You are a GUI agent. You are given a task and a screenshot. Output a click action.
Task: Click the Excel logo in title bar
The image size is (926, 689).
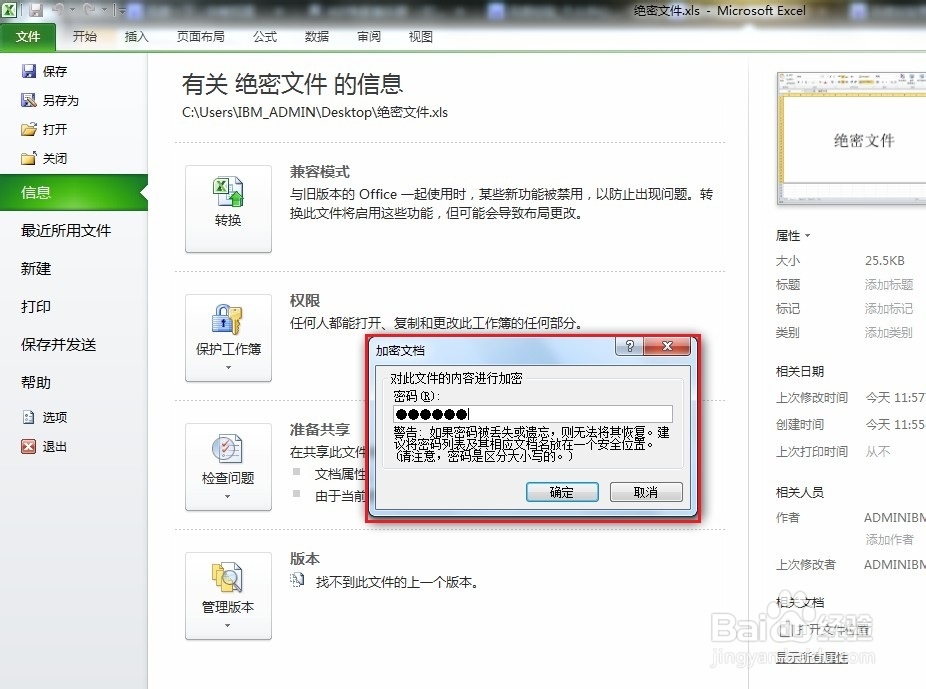pos(8,9)
